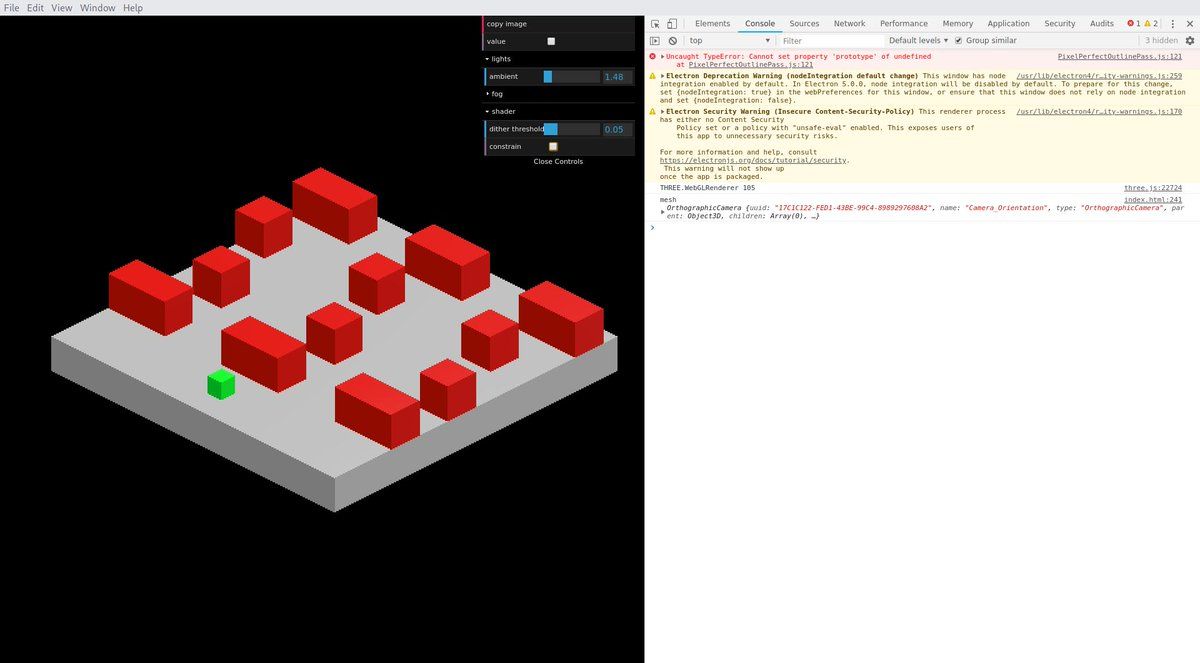1200x663 pixels.
Task: Toggle the device toolbar icon
Action: (x=672, y=24)
